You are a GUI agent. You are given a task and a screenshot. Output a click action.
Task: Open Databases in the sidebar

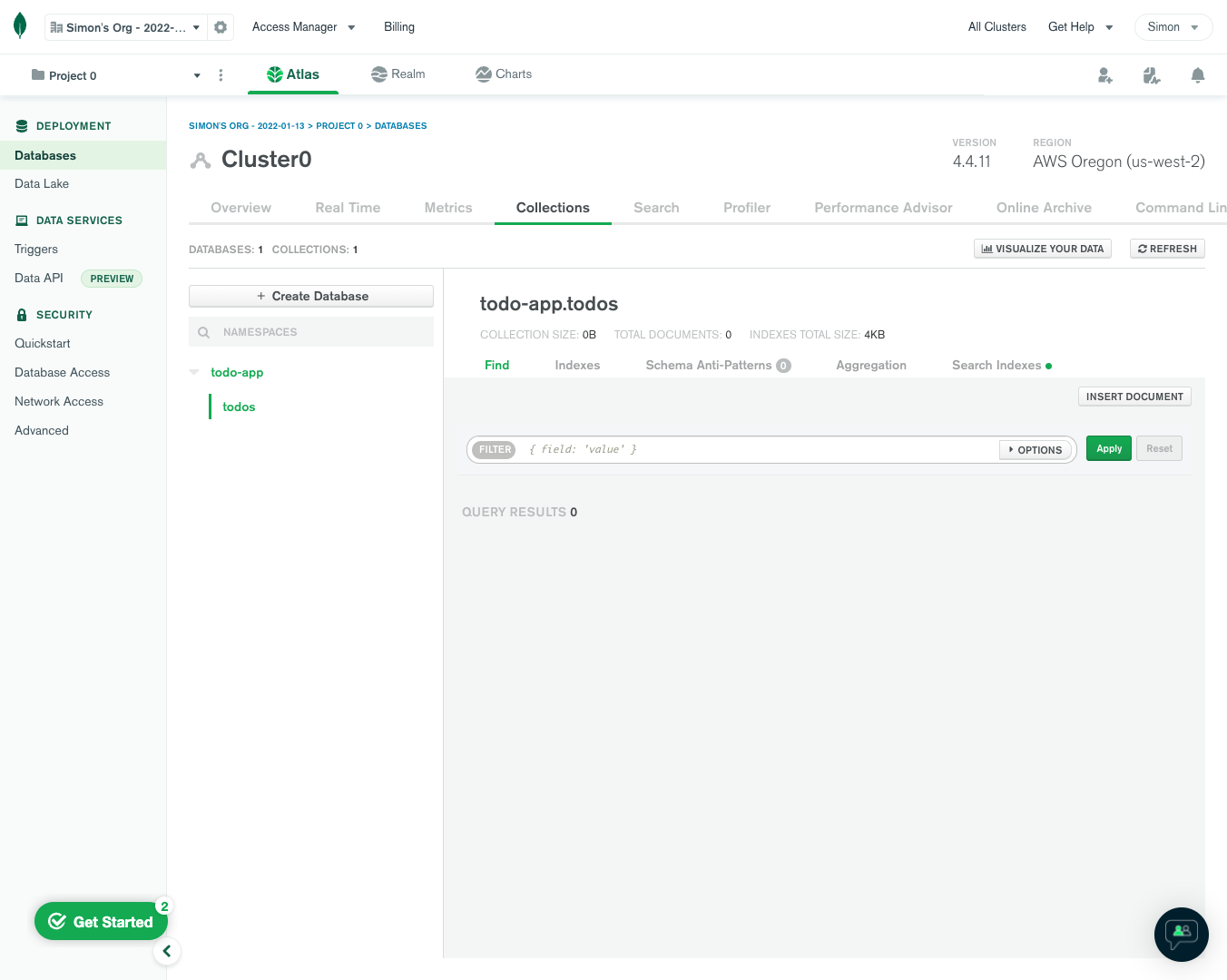tap(83, 155)
